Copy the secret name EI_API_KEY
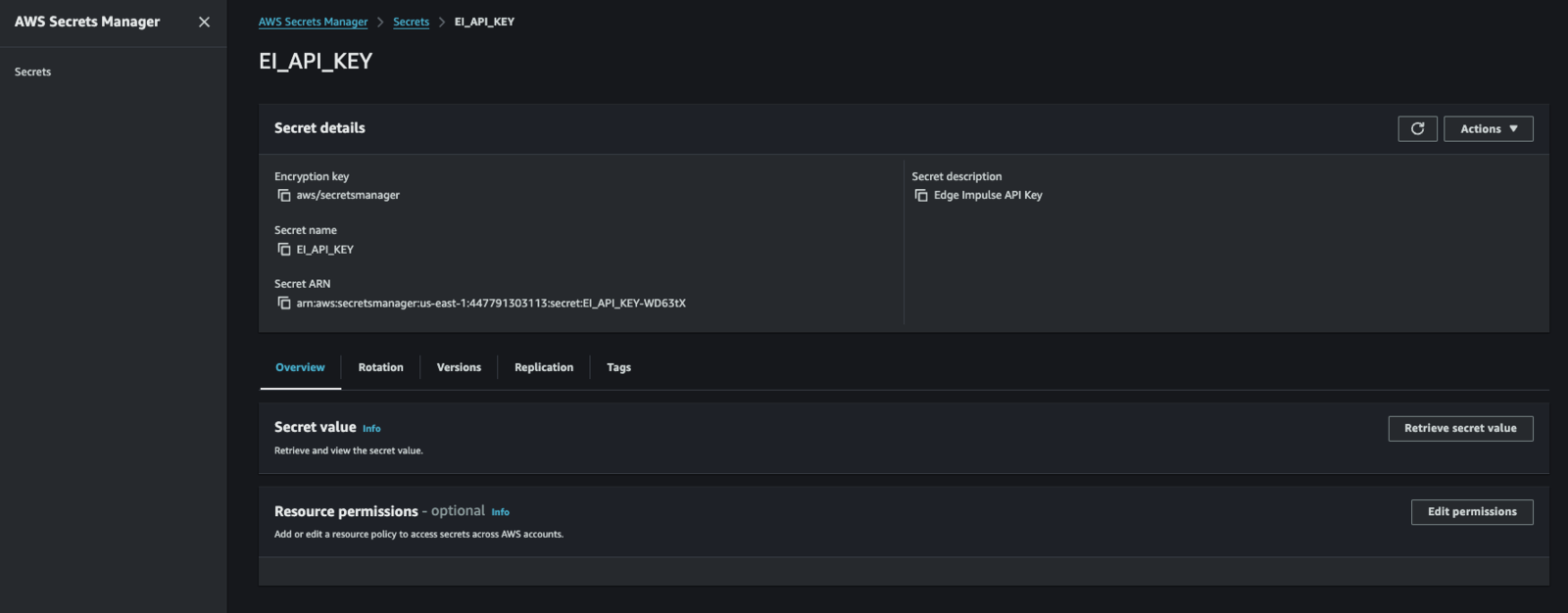 pos(284,250)
